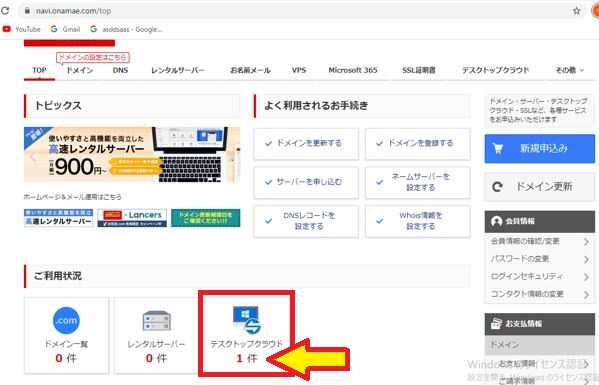
Task: Open the SSL証明書 tab
Action: [x=419, y=70]
